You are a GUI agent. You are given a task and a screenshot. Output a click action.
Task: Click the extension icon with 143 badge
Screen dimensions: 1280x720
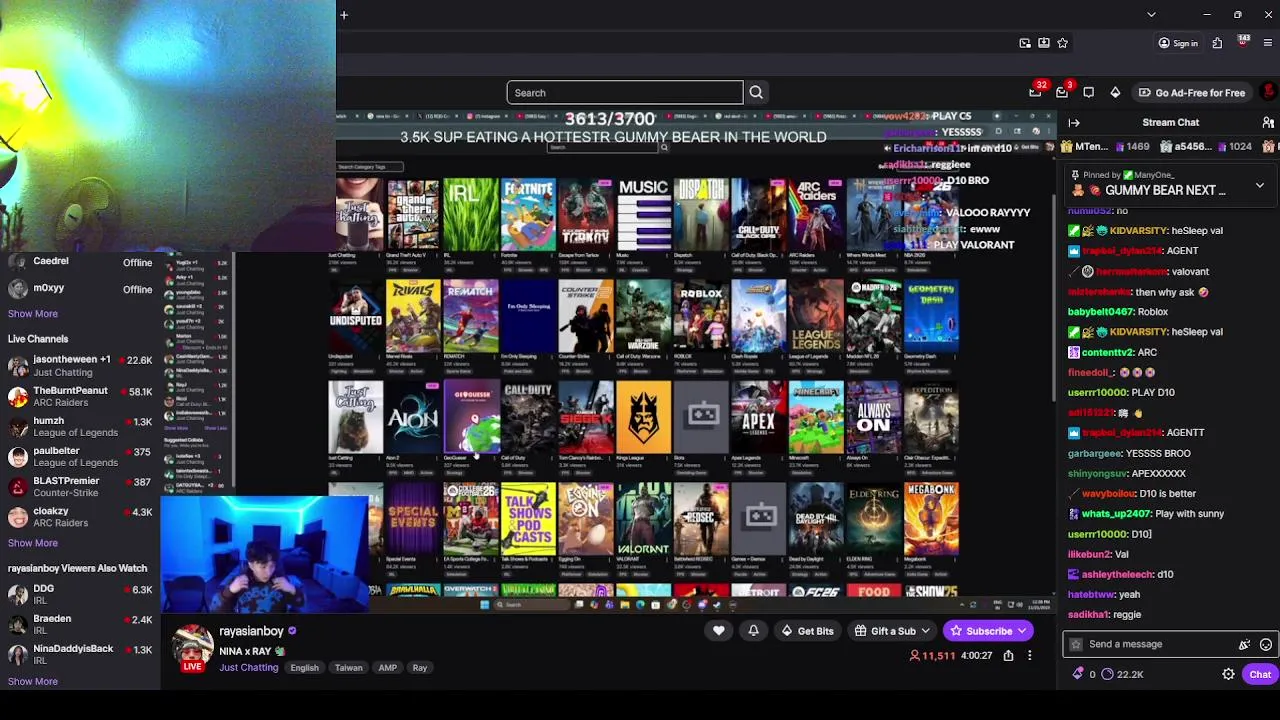[1243, 42]
